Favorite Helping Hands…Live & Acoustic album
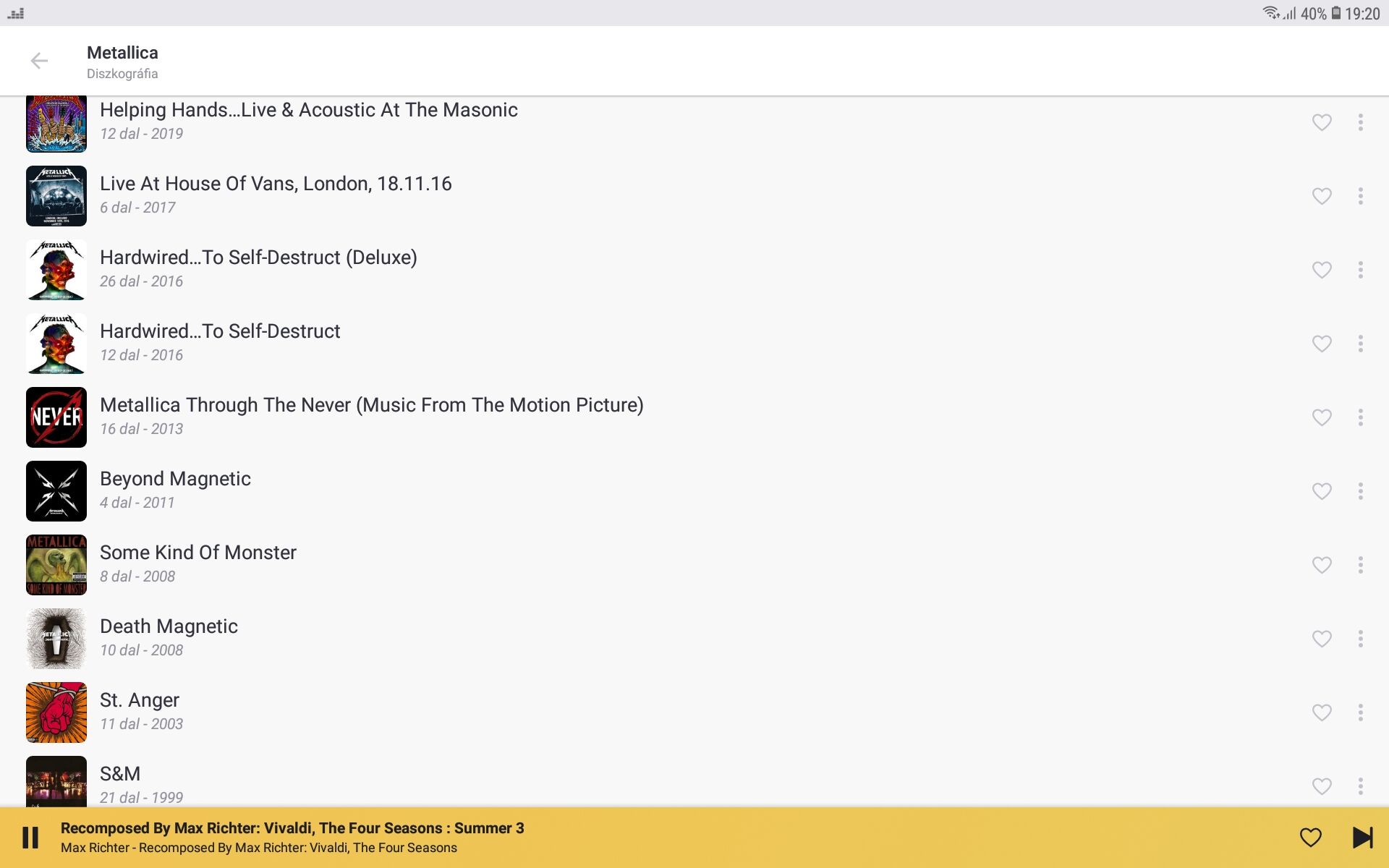 1322,122
